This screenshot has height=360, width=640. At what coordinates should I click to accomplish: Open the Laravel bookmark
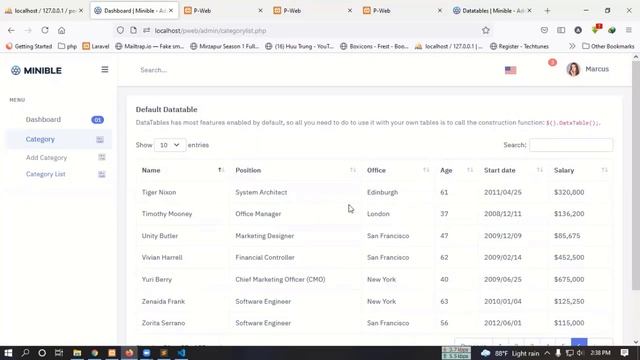click(96, 46)
